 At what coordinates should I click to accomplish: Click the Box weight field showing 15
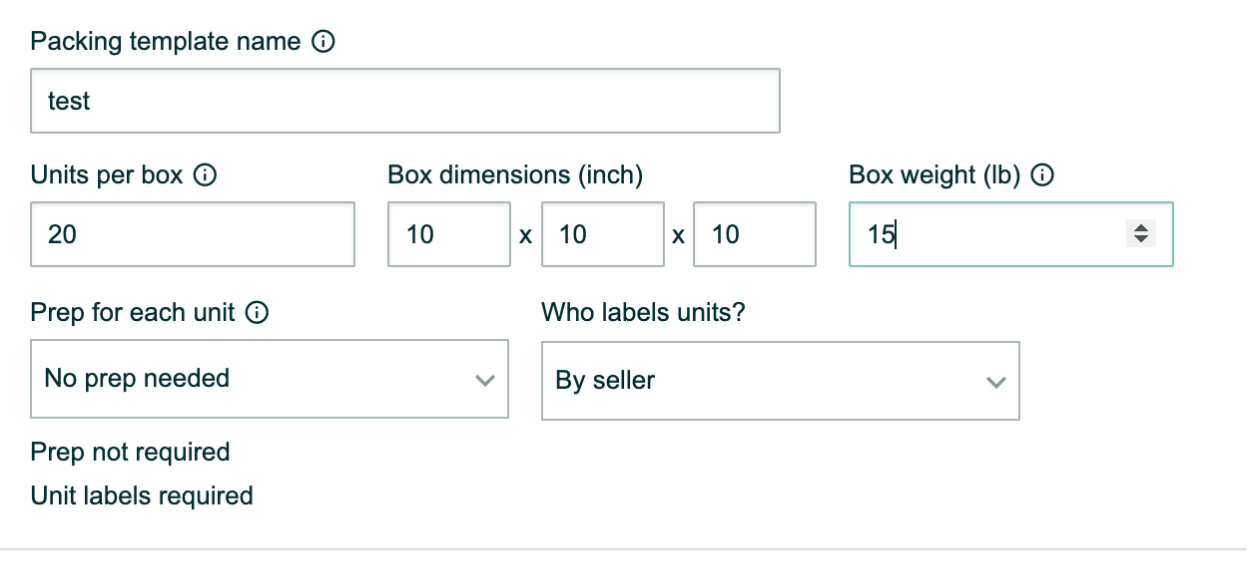click(980, 235)
